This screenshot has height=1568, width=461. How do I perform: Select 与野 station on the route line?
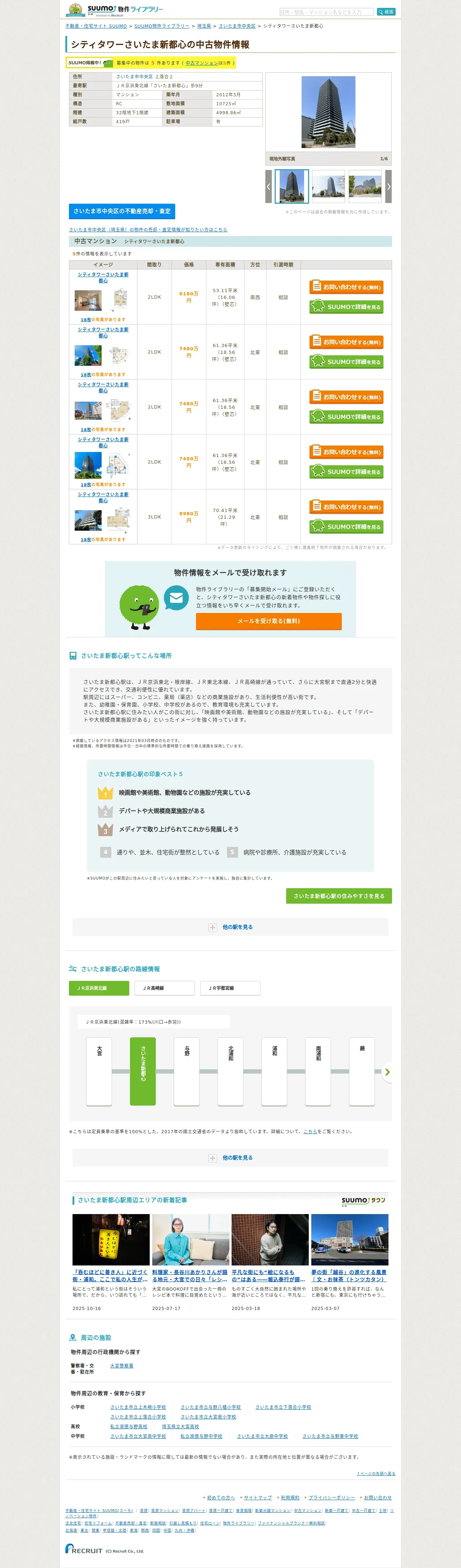[187, 1071]
